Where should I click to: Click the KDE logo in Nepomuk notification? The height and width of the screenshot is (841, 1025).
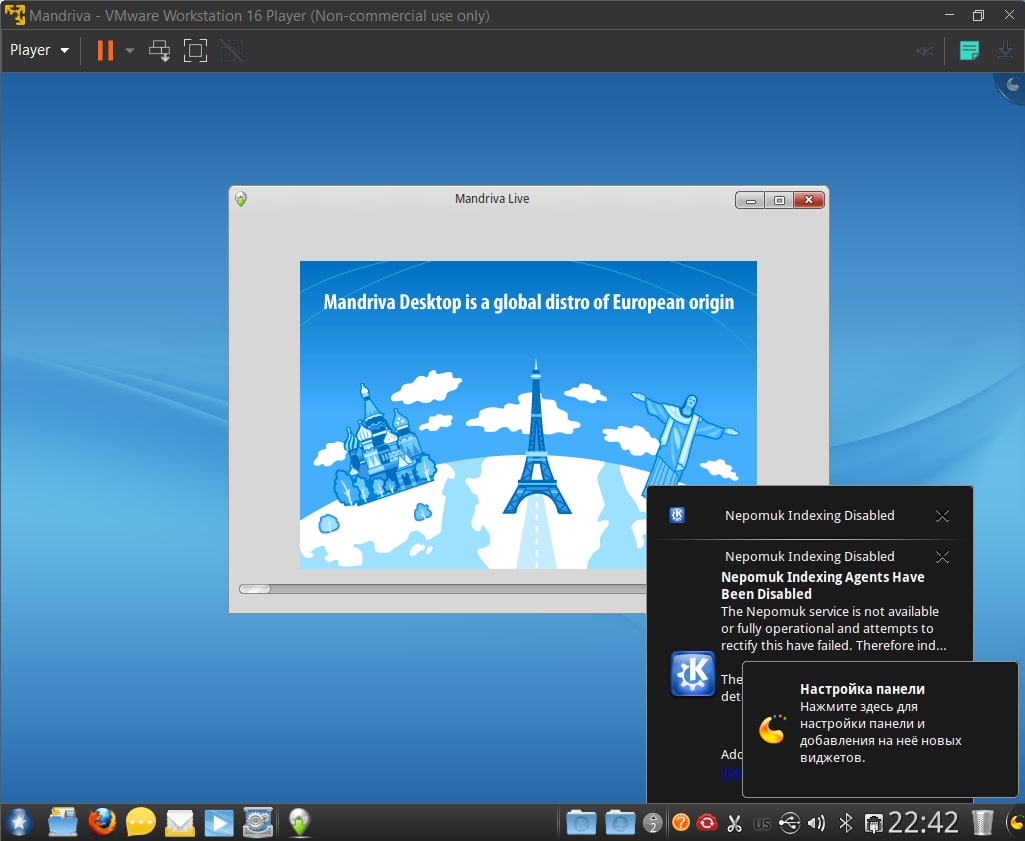(x=692, y=674)
